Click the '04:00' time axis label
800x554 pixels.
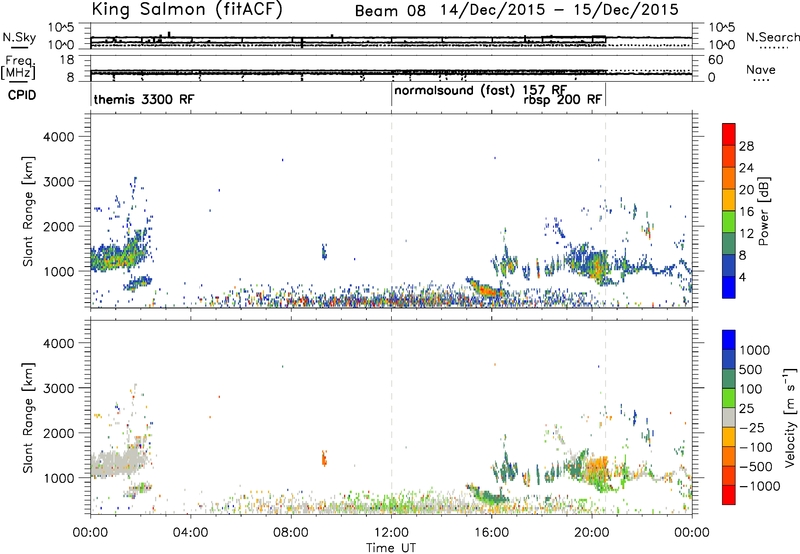coord(191,533)
